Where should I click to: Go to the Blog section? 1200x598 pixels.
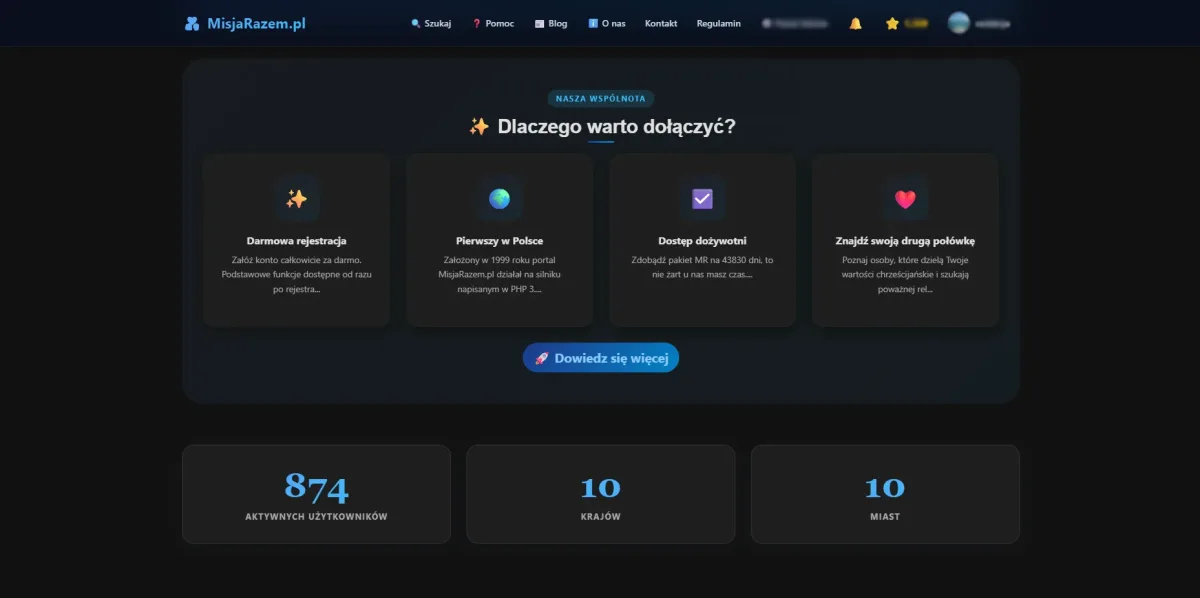pos(551,24)
